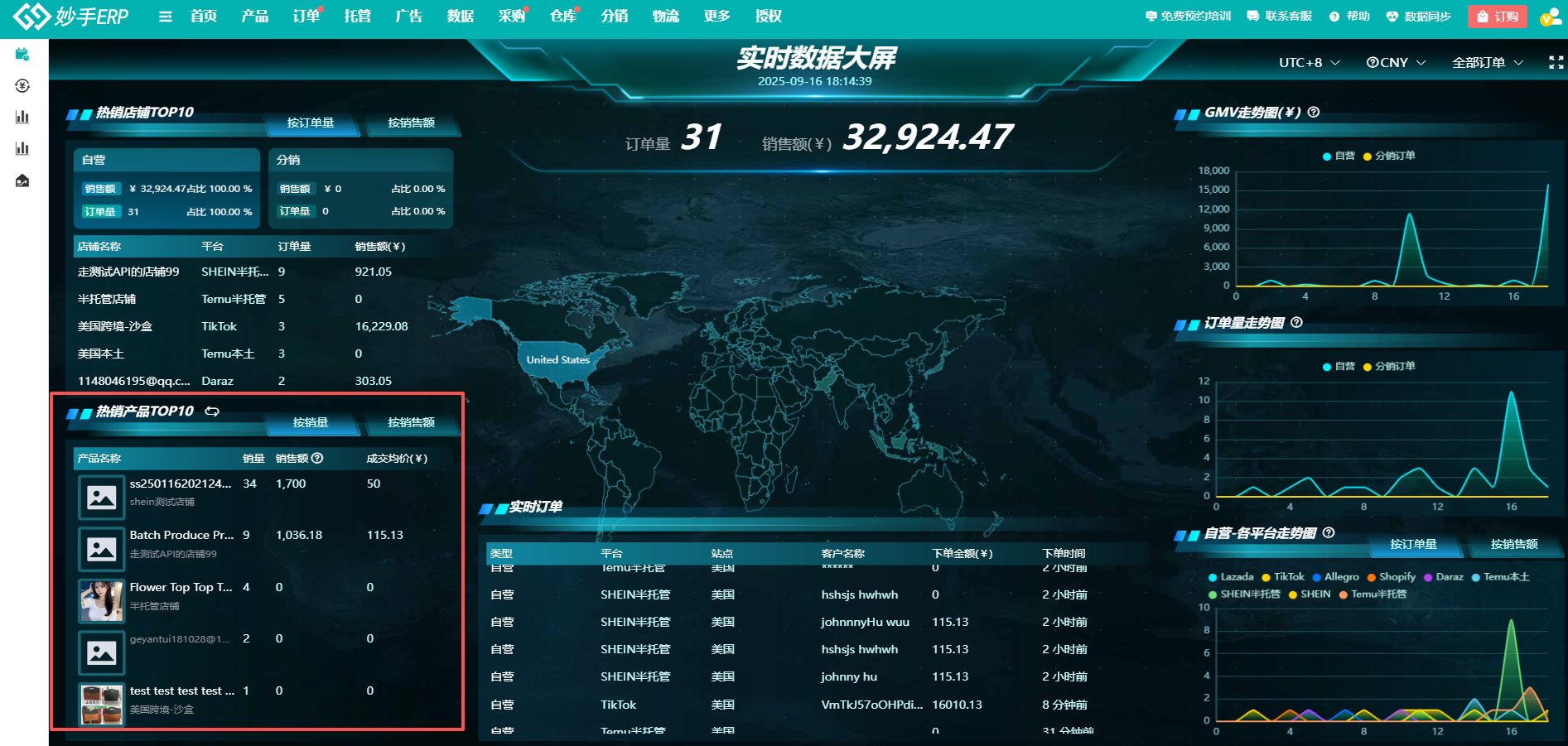Click the help icon next to GMV走势图(¥)
Image resolution: width=1568 pixels, height=746 pixels.
1314,113
